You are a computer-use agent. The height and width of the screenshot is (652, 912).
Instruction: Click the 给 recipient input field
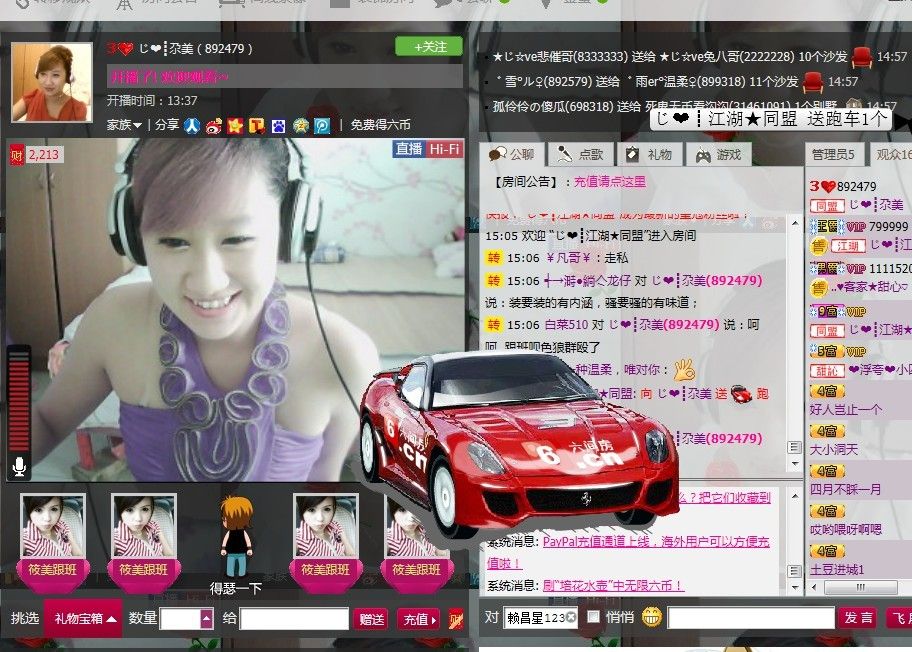tap(294, 619)
